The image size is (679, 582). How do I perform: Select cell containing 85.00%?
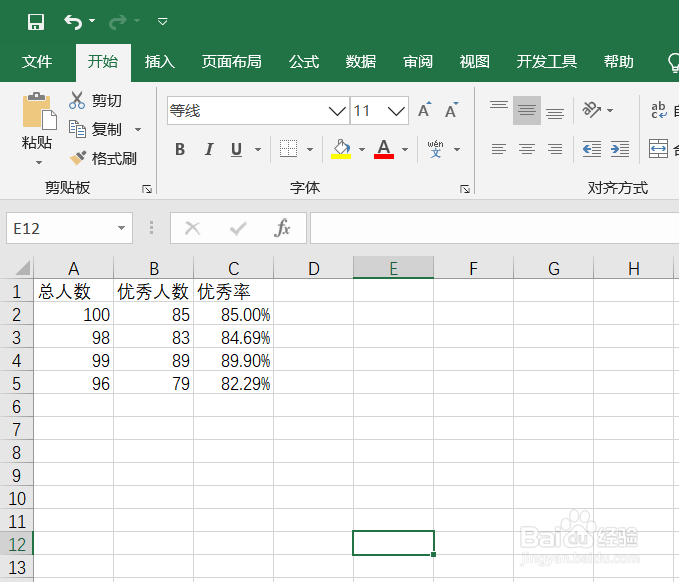(x=233, y=314)
